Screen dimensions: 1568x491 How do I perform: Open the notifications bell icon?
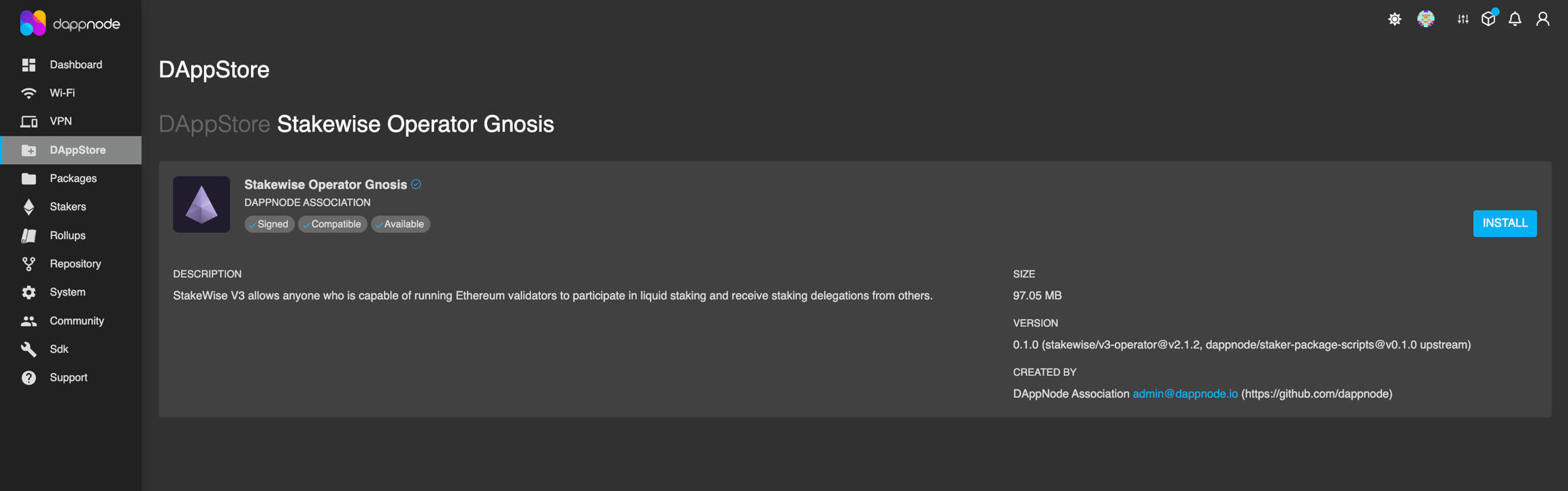tap(1515, 19)
